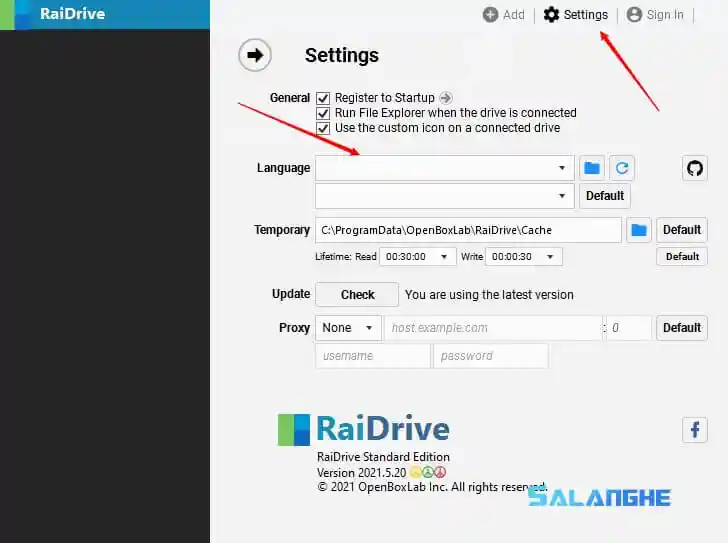This screenshot has height=543, width=728.
Task: Click the proxy password field
Action: (490, 356)
